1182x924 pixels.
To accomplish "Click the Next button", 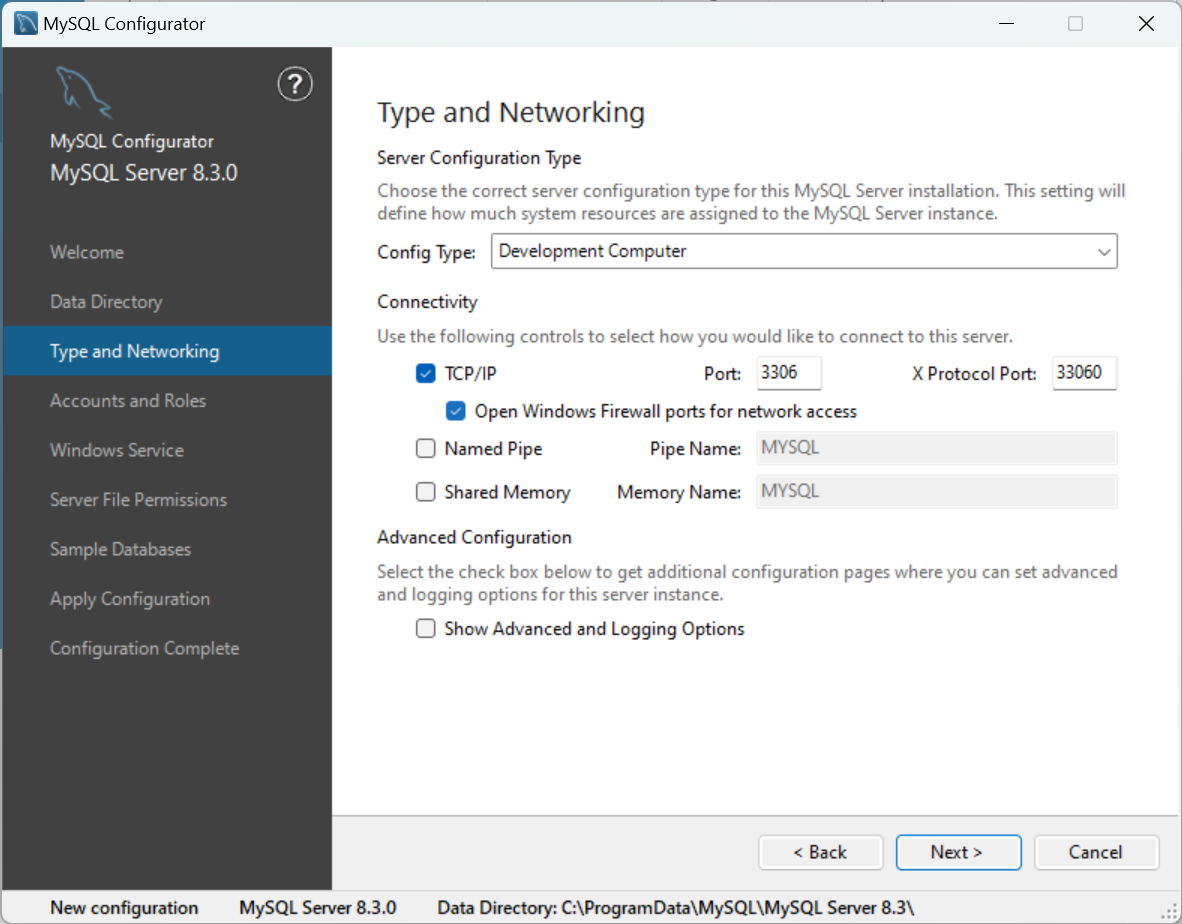I will coord(958,852).
